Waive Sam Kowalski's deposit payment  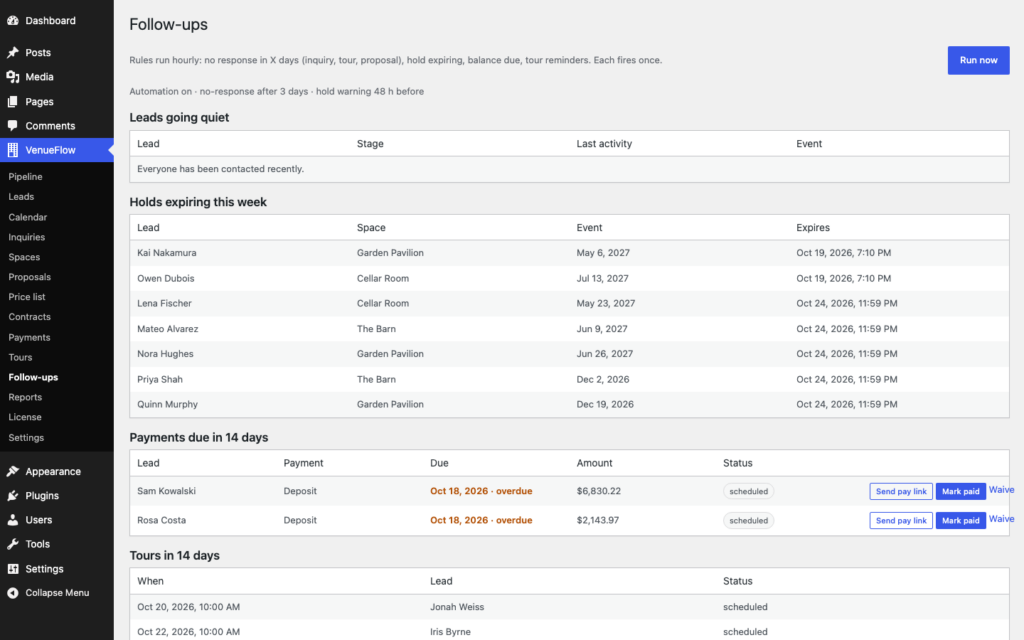click(x=1001, y=490)
